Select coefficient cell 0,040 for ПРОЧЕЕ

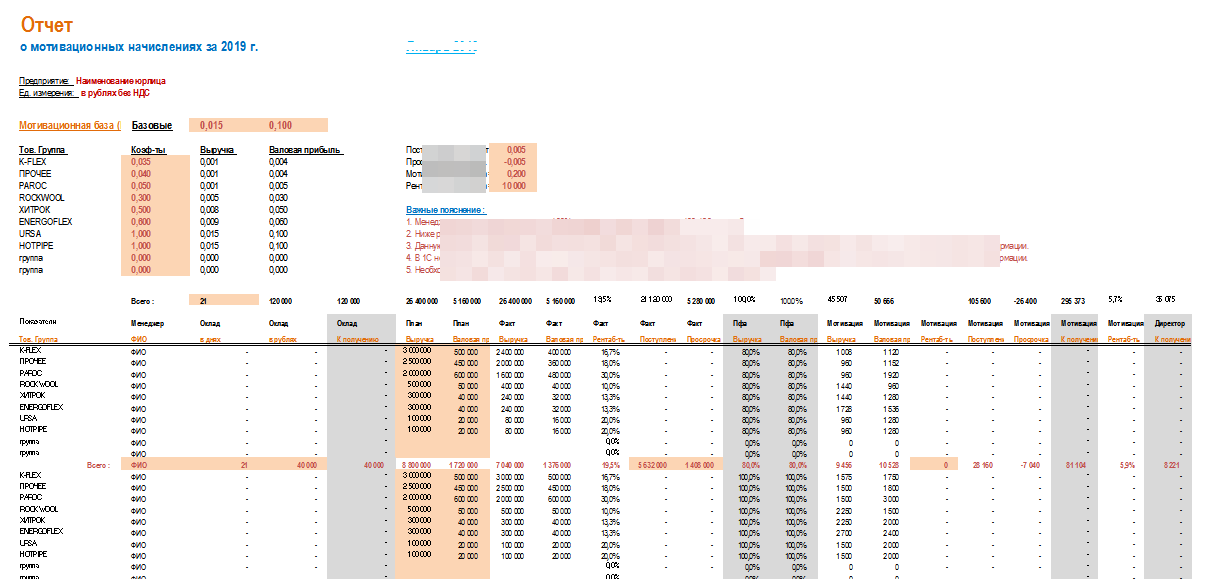153,173
